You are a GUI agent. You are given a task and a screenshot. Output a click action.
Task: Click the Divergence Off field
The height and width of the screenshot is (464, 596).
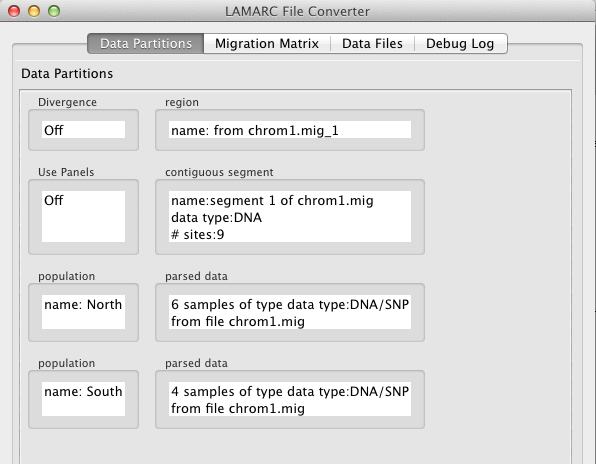pyautogui.click(x=83, y=130)
